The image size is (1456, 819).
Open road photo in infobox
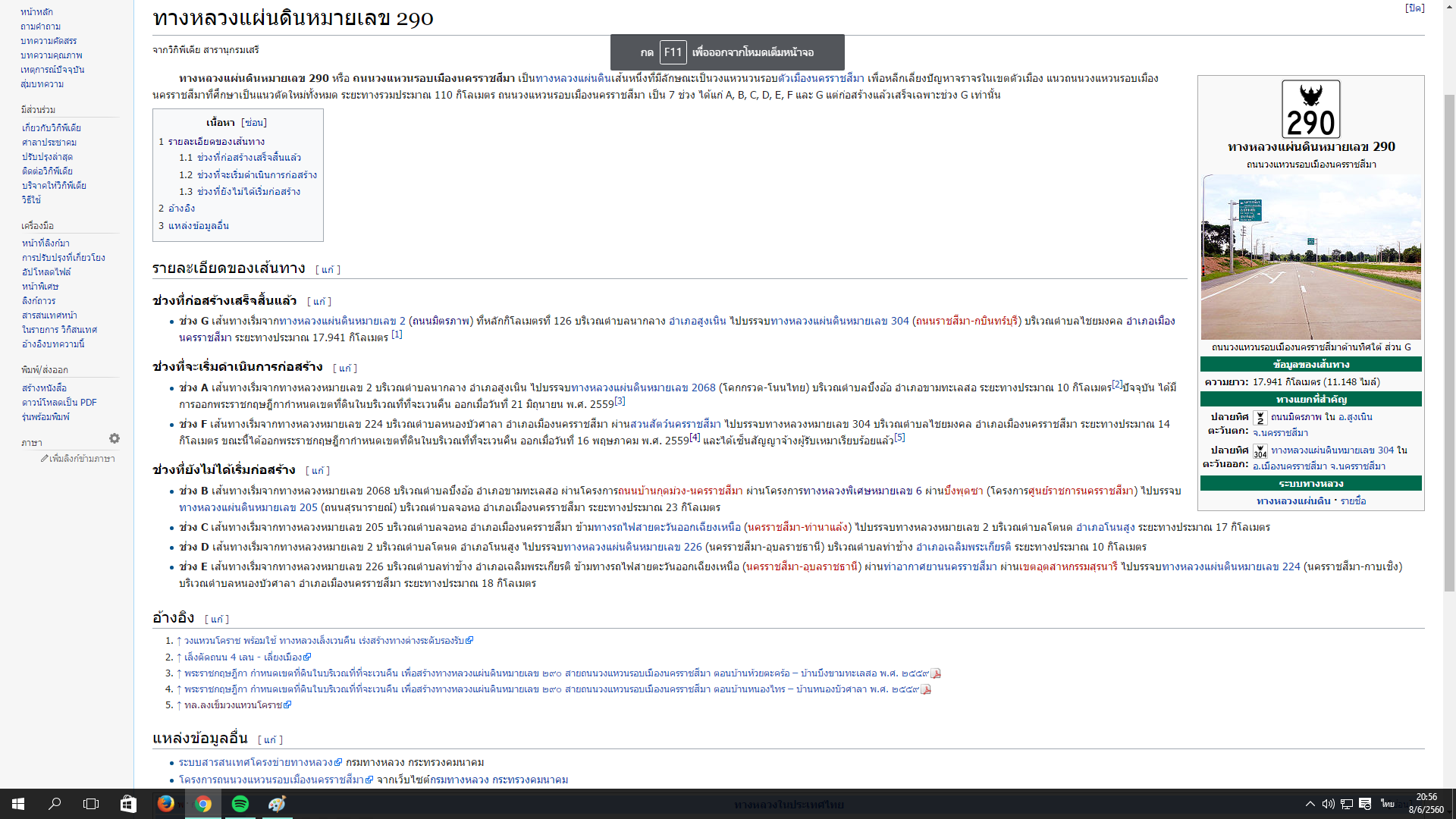coord(1310,257)
